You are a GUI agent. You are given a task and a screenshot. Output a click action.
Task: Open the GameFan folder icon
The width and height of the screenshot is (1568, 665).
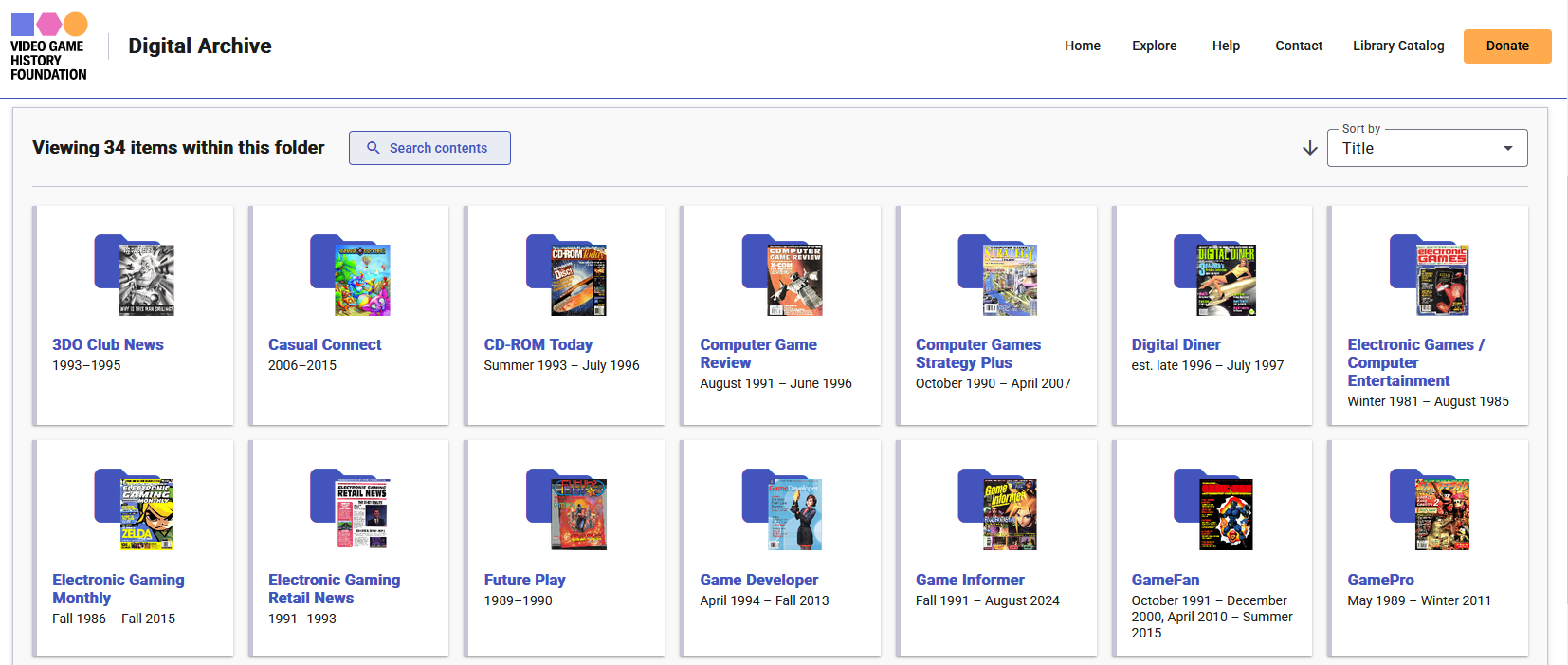[1213, 509]
